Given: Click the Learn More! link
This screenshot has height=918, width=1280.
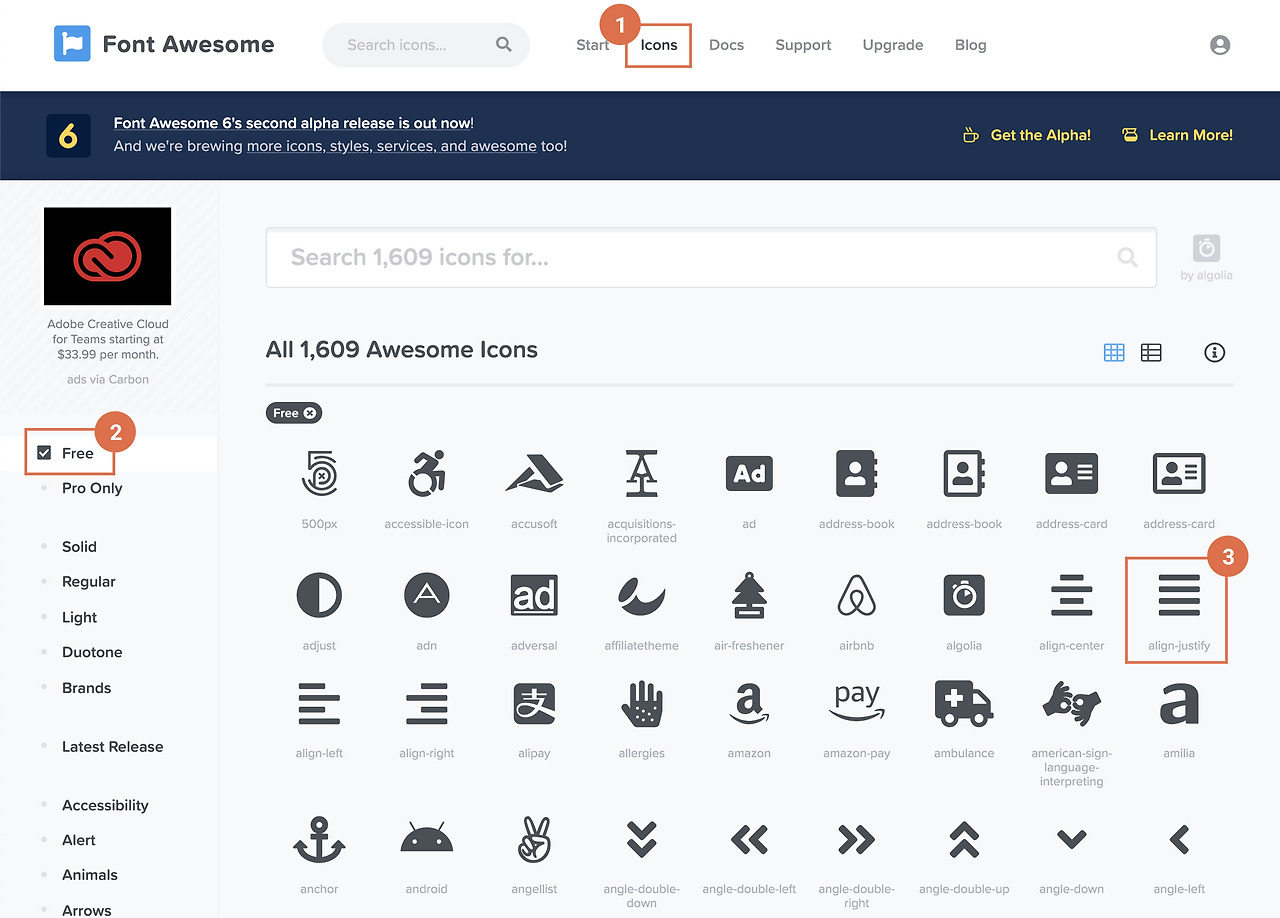Looking at the screenshot, I should 1190,135.
